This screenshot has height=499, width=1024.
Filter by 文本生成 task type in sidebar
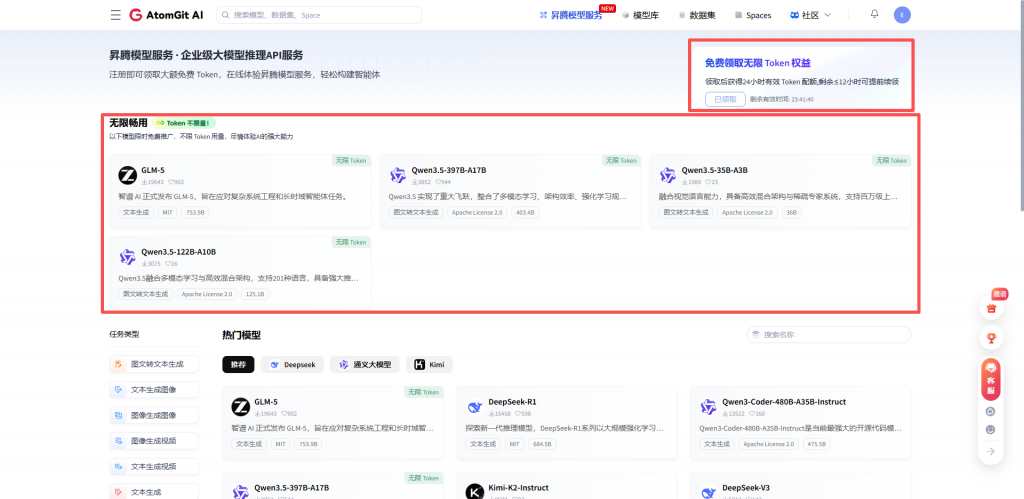point(153,492)
